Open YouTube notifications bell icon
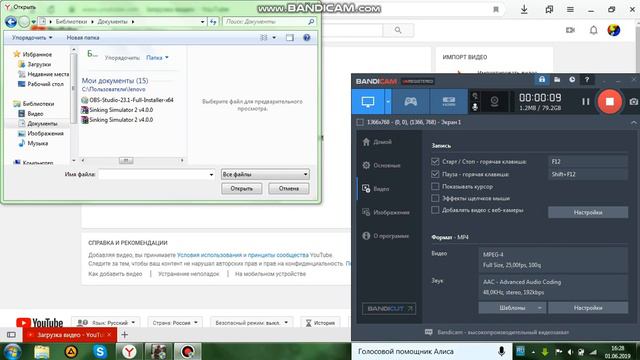Viewport: 640px width, 360px height. pos(593,30)
